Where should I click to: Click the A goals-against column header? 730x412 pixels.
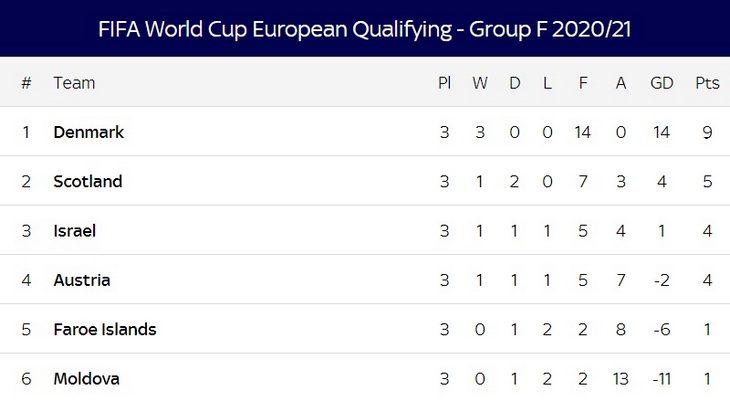[621, 83]
